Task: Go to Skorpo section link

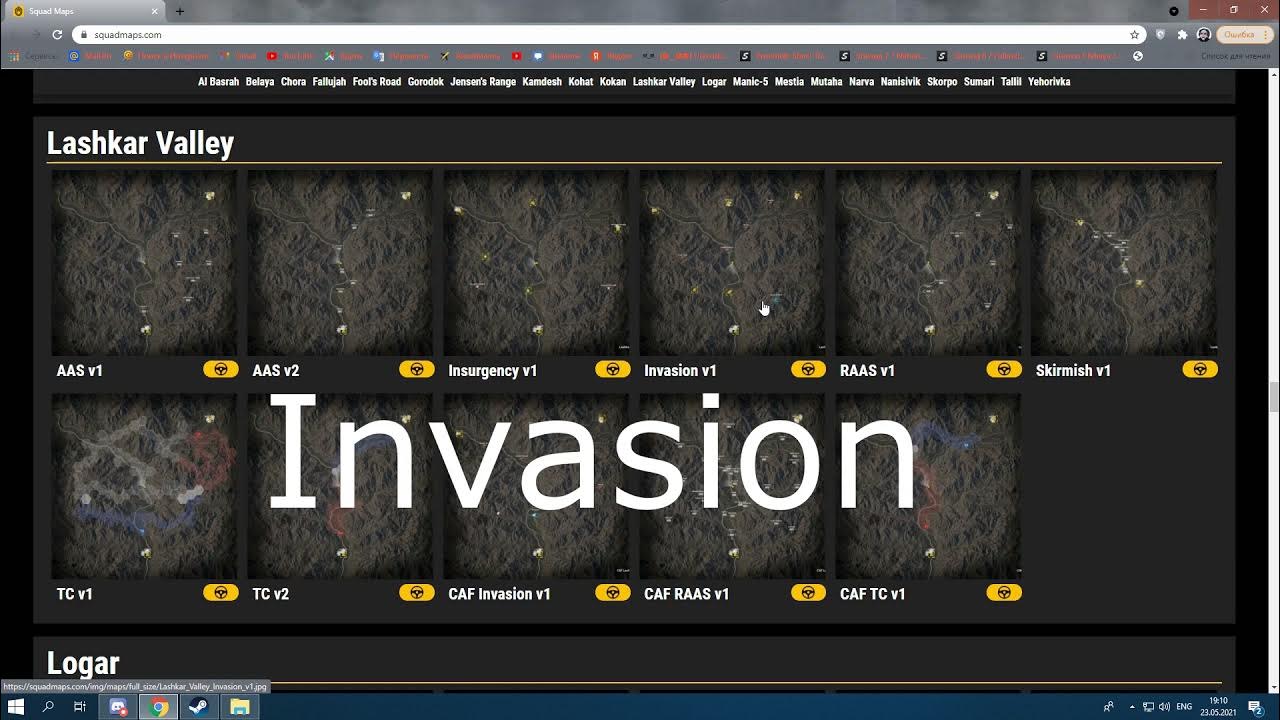Action: pyautogui.click(x=942, y=82)
